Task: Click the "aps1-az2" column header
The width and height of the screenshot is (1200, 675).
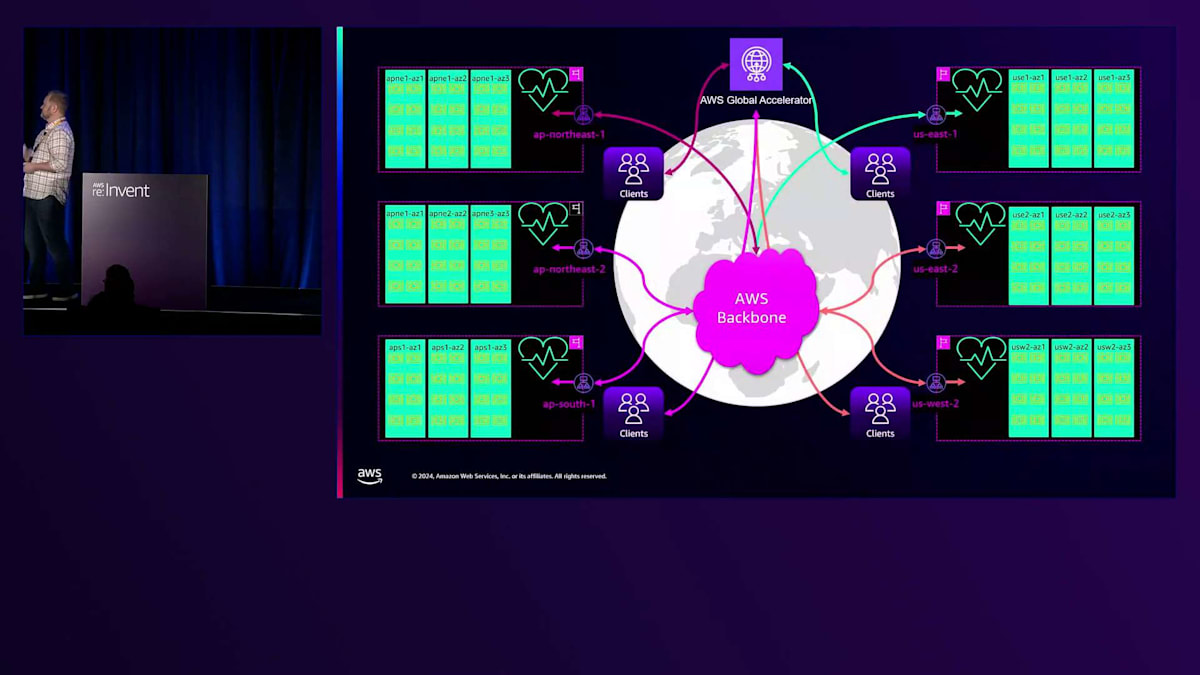Action: 448,347
